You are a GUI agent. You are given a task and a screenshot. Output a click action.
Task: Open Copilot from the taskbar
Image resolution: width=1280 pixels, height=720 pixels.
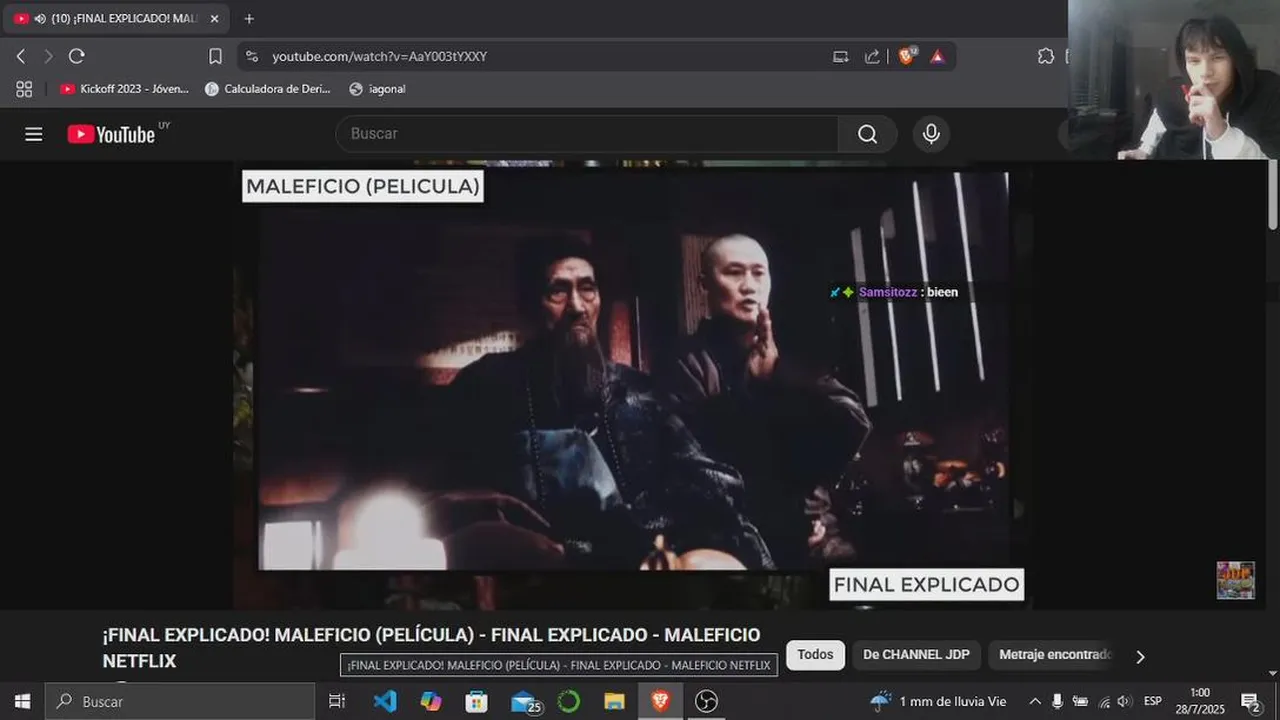click(431, 701)
